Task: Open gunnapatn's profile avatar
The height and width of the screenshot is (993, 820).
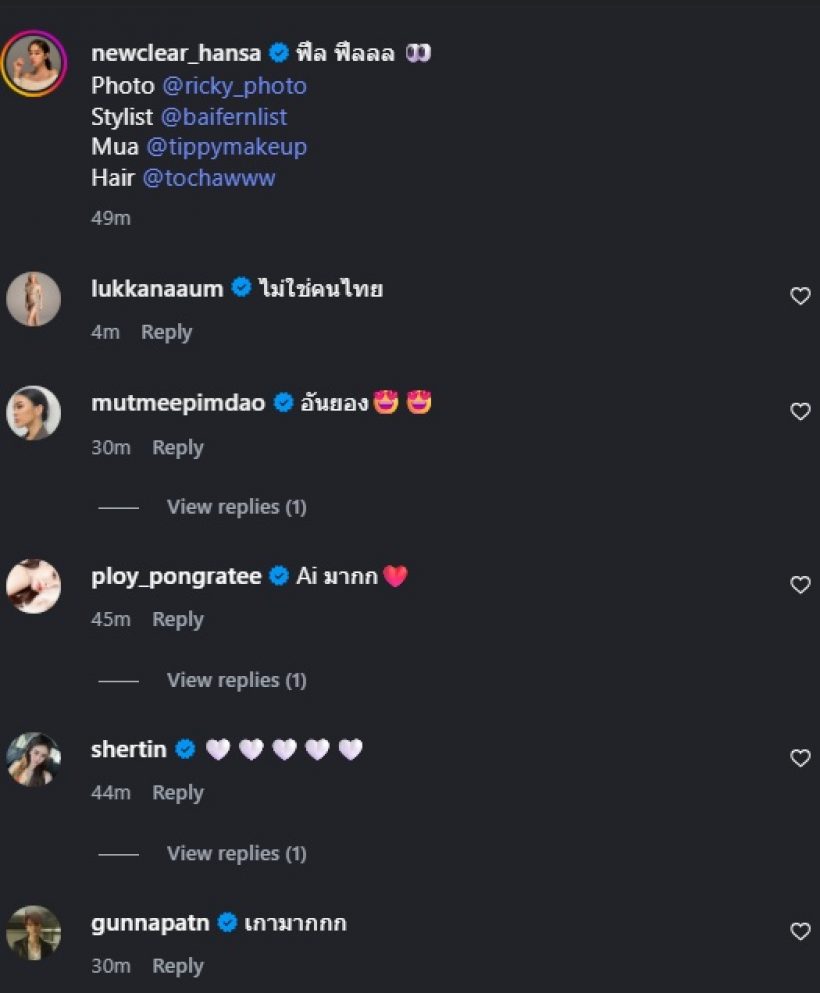Action: coord(34,932)
